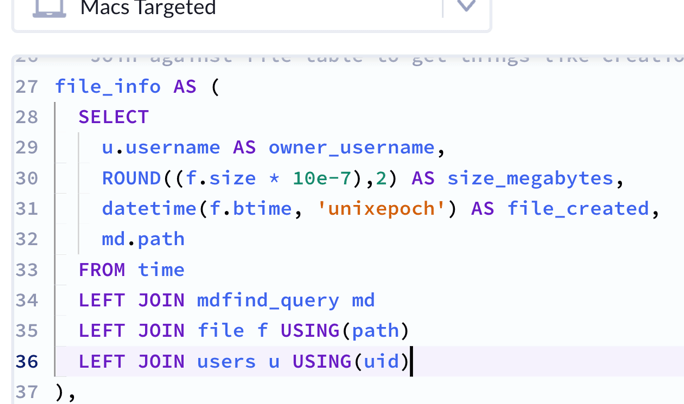Select line number 36 in the gutter
The width and height of the screenshot is (684, 404).
[26, 361]
